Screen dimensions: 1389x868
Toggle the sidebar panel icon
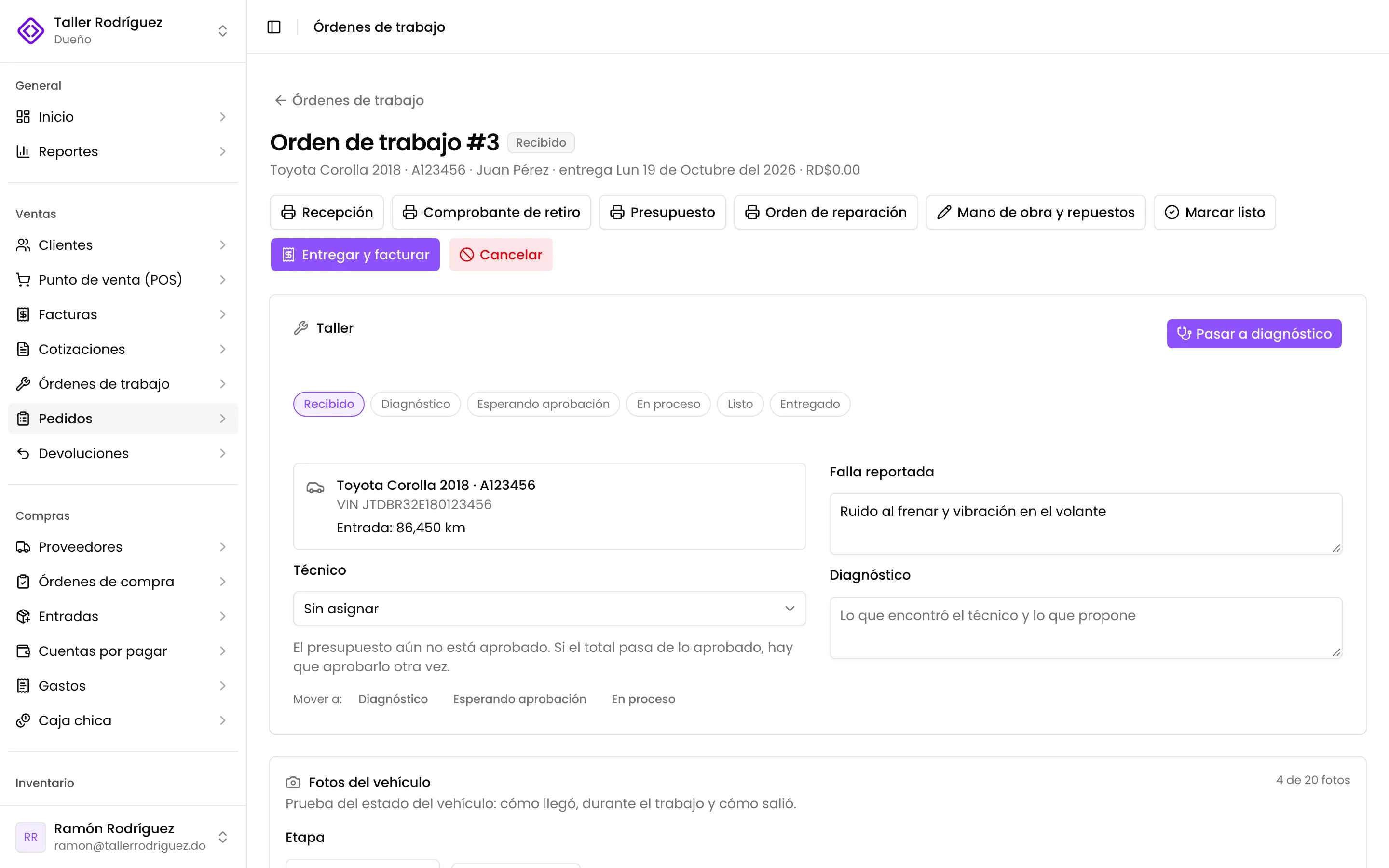[274, 27]
